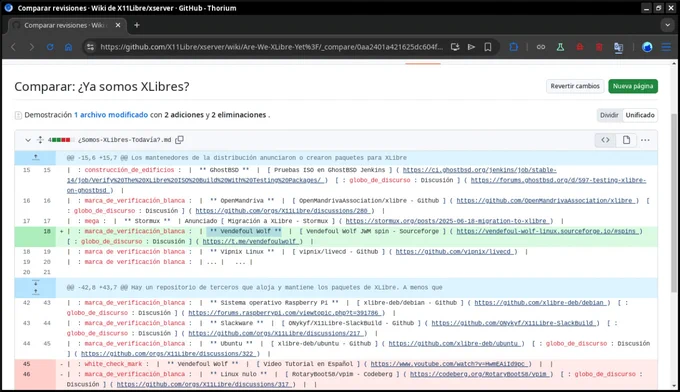The width and height of the screenshot is (680, 392).
Task: Click Nueva página button
Action: click(x=633, y=86)
